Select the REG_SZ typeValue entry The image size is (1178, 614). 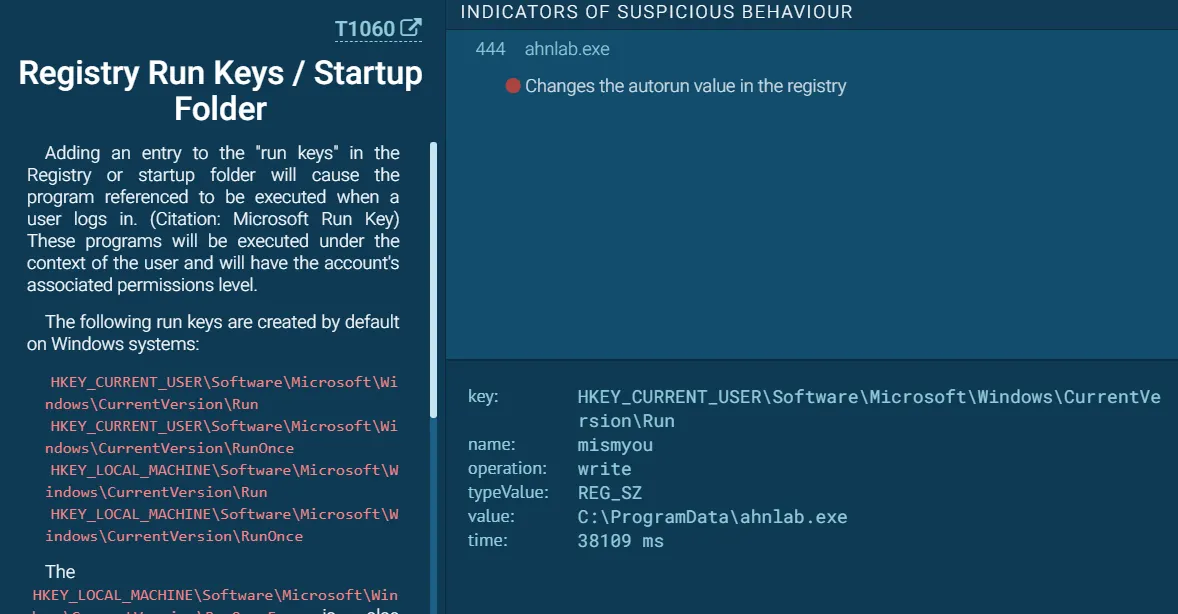click(x=609, y=493)
